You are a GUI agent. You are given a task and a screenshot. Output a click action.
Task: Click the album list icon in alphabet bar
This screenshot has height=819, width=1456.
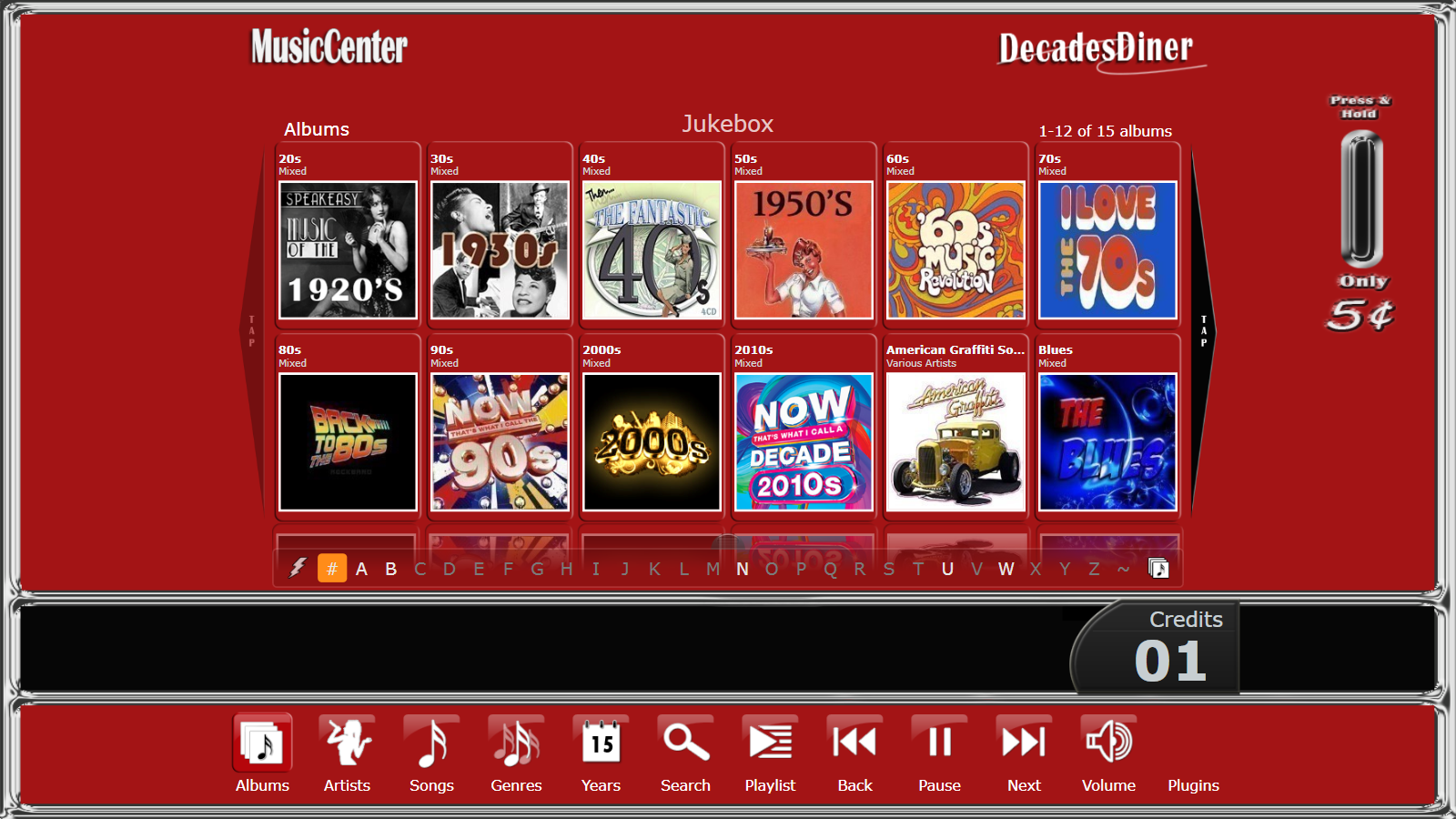pyautogui.click(x=1158, y=569)
